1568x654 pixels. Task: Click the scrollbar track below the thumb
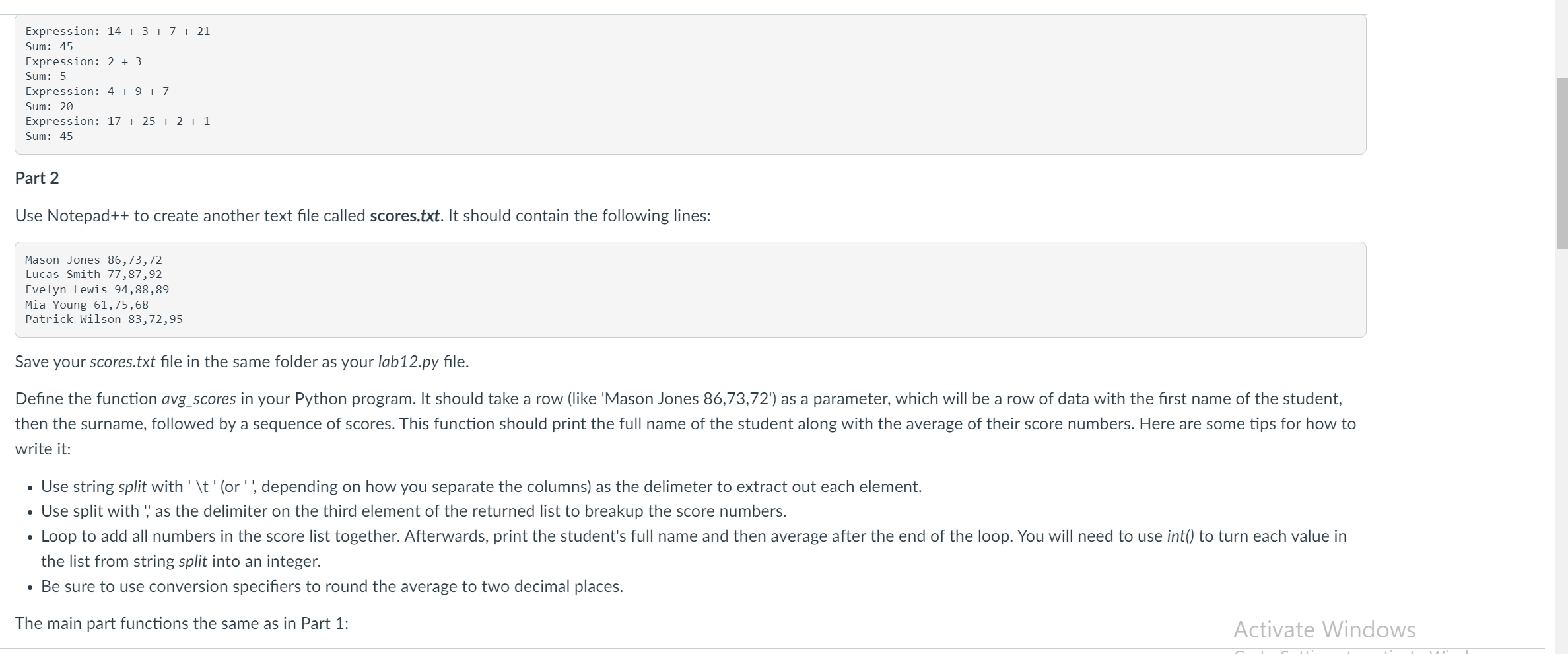pyautogui.click(x=1561, y=449)
